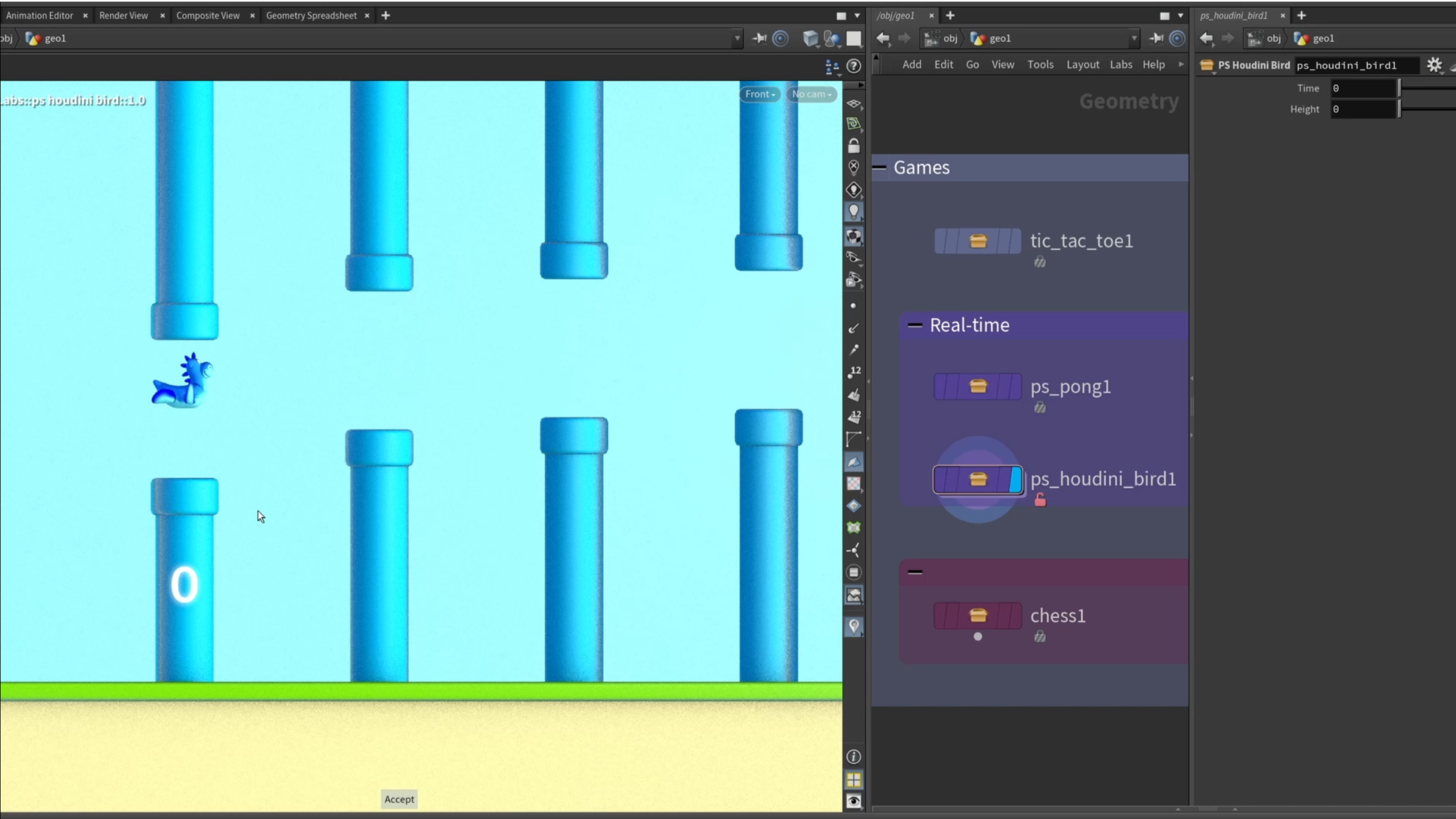Click the viewport help question mark icon
The image size is (1456, 819).
point(854,66)
